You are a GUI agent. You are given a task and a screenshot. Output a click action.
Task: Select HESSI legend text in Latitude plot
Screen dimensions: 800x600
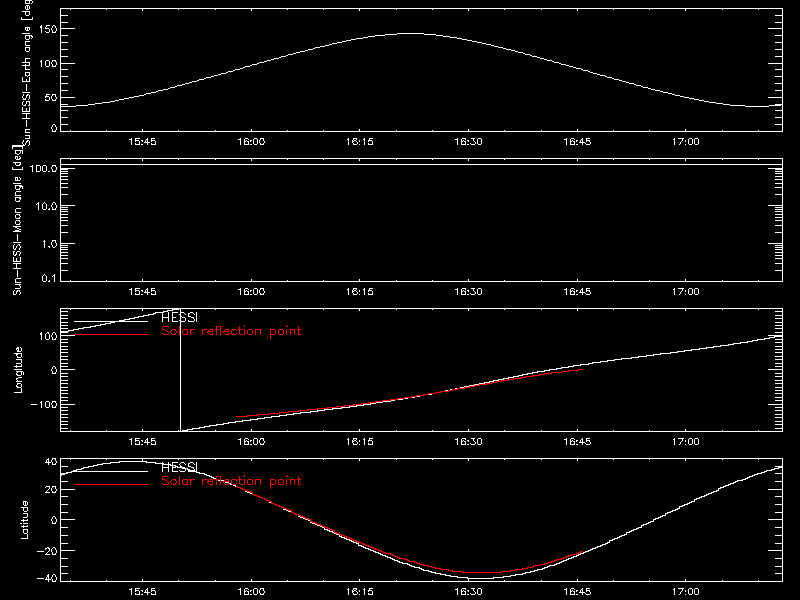tap(180, 467)
